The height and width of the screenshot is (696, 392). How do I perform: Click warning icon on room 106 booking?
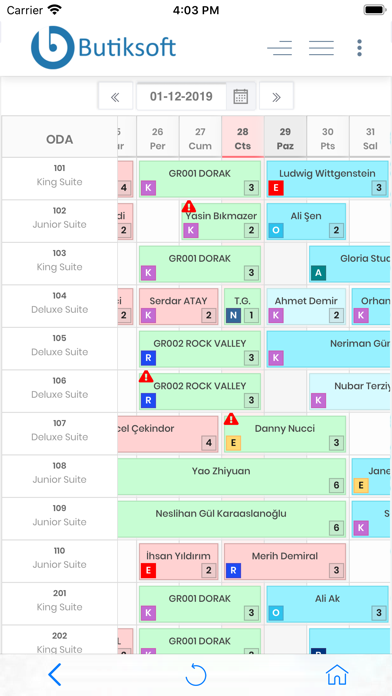[x=146, y=376]
